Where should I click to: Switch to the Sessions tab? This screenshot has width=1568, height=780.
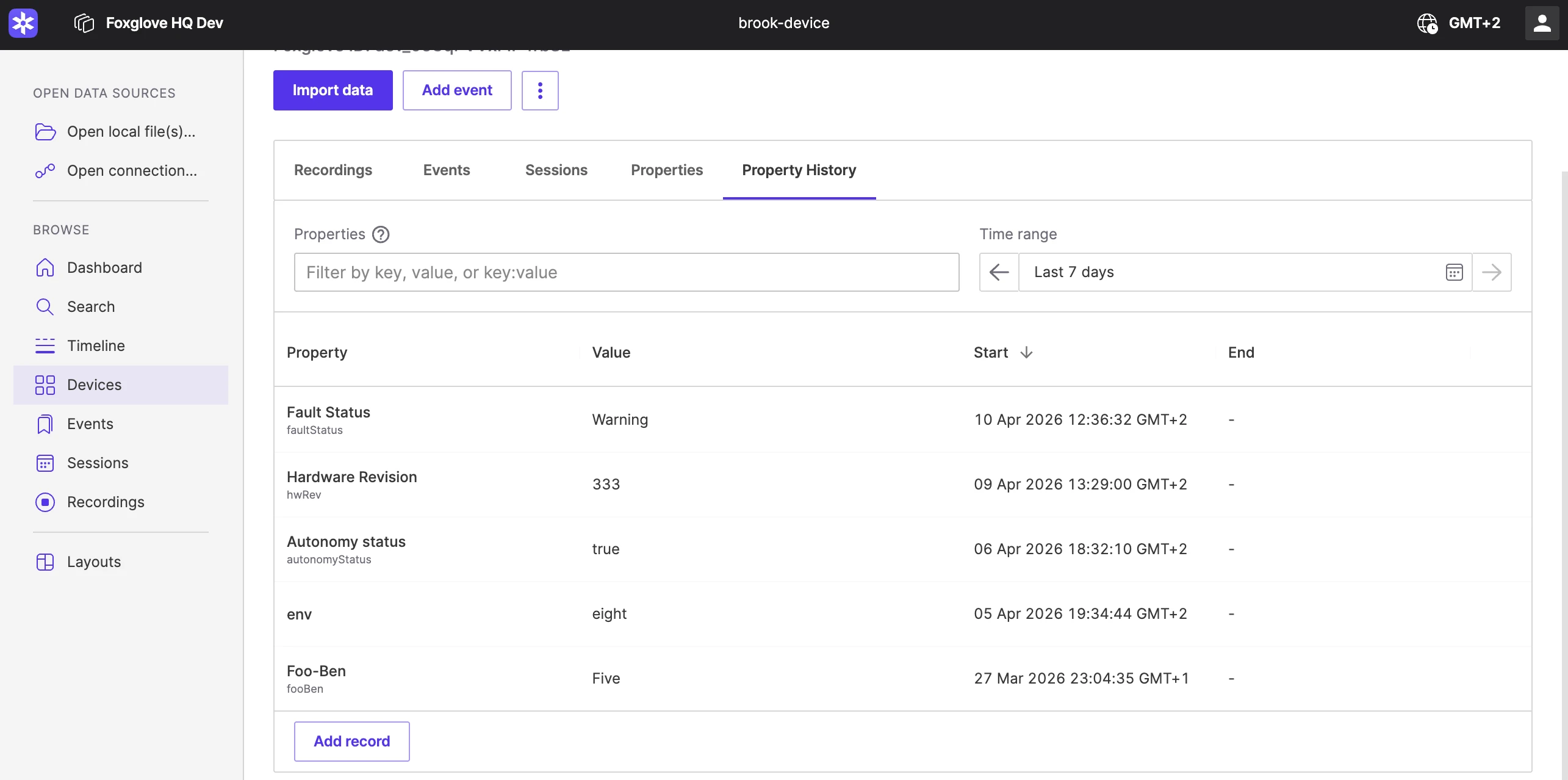tap(556, 170)
